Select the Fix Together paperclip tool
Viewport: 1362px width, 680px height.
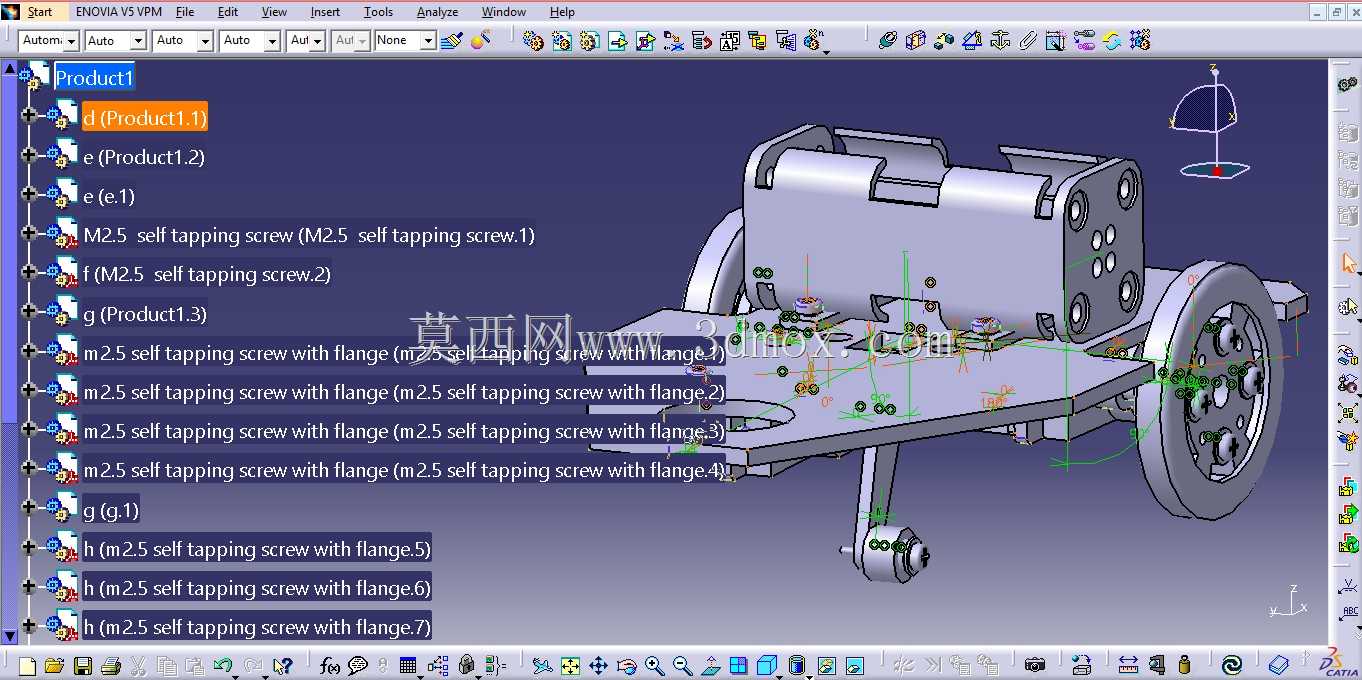pos(1027,40)
